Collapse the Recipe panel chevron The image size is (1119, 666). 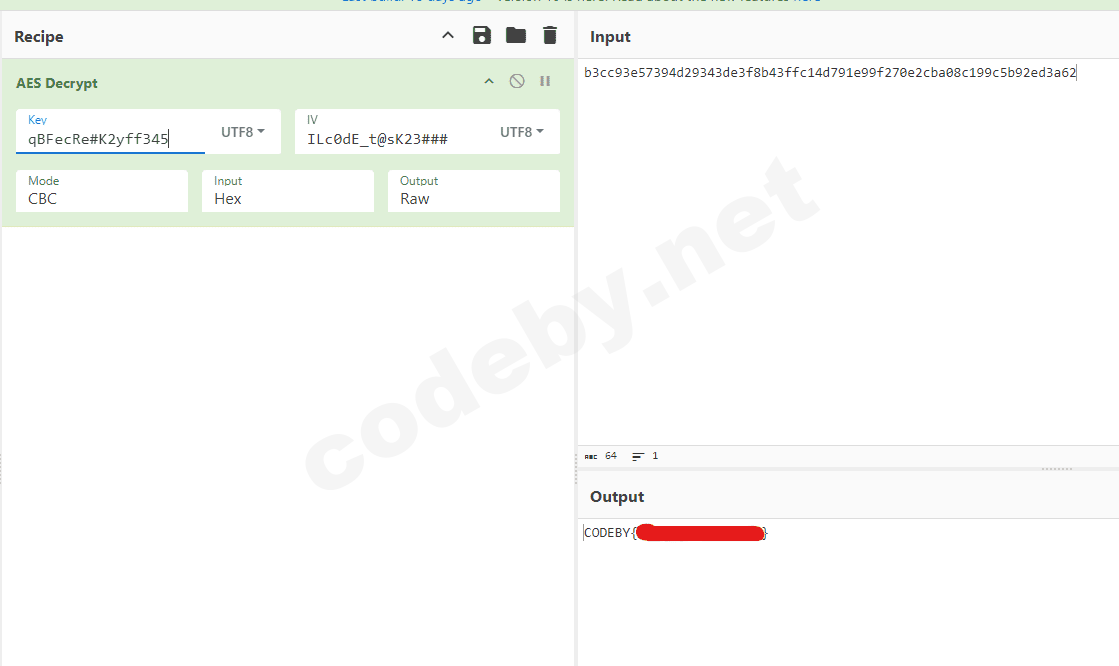click(447, 35)
